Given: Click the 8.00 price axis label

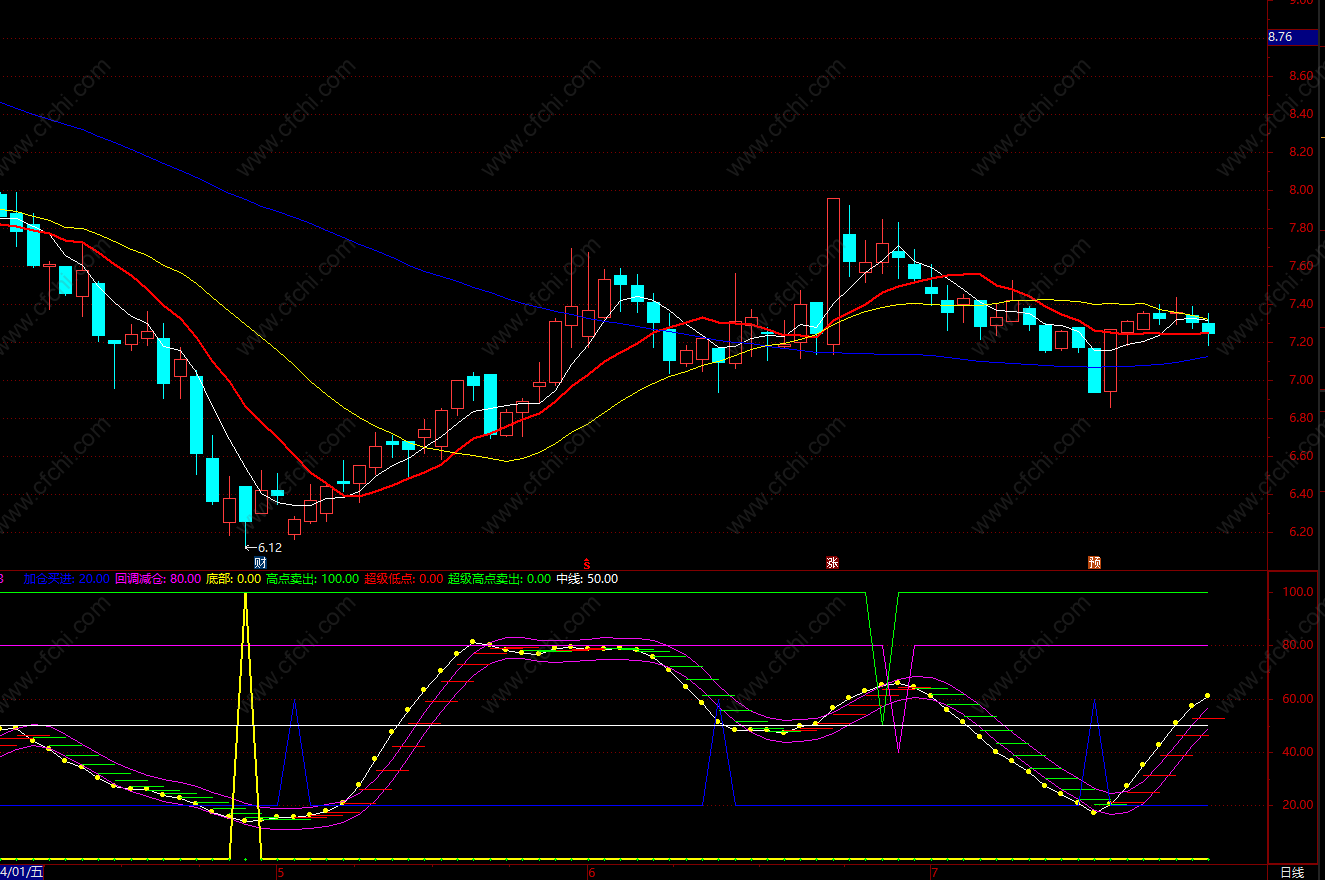Looking at the screenshot, I should coord(1301,190).
